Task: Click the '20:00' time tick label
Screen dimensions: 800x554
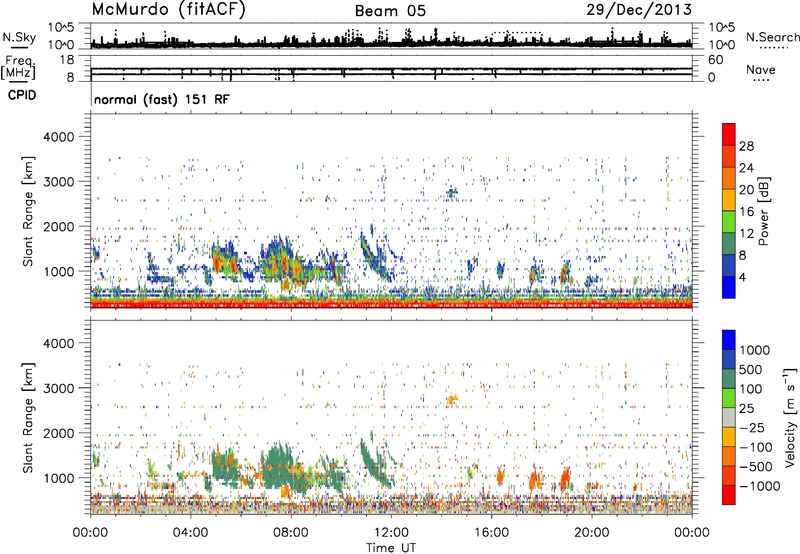Action: tap(591, 533)
